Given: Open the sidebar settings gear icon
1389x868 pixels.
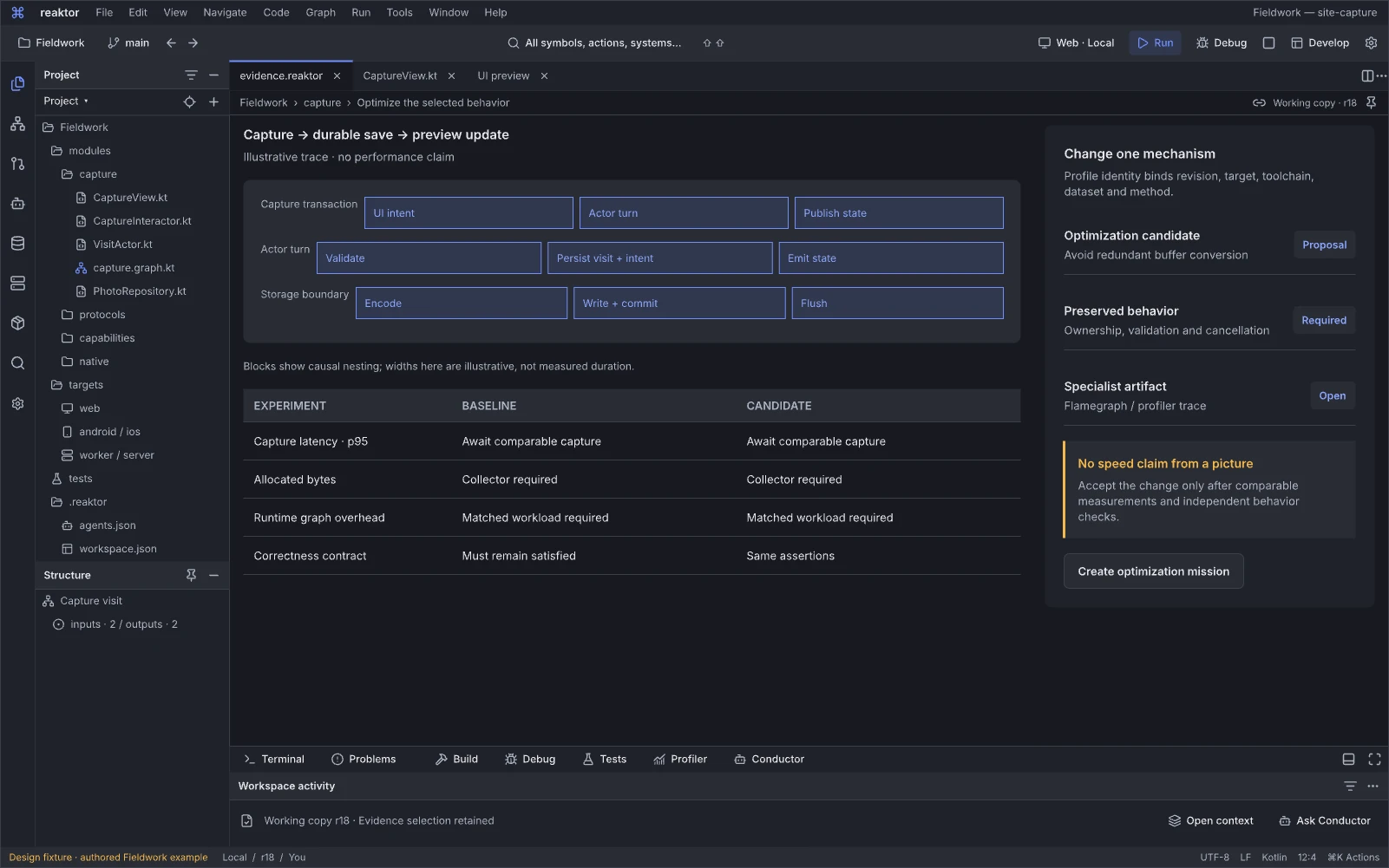Looking at the screenshot, I should click(17, 403).
